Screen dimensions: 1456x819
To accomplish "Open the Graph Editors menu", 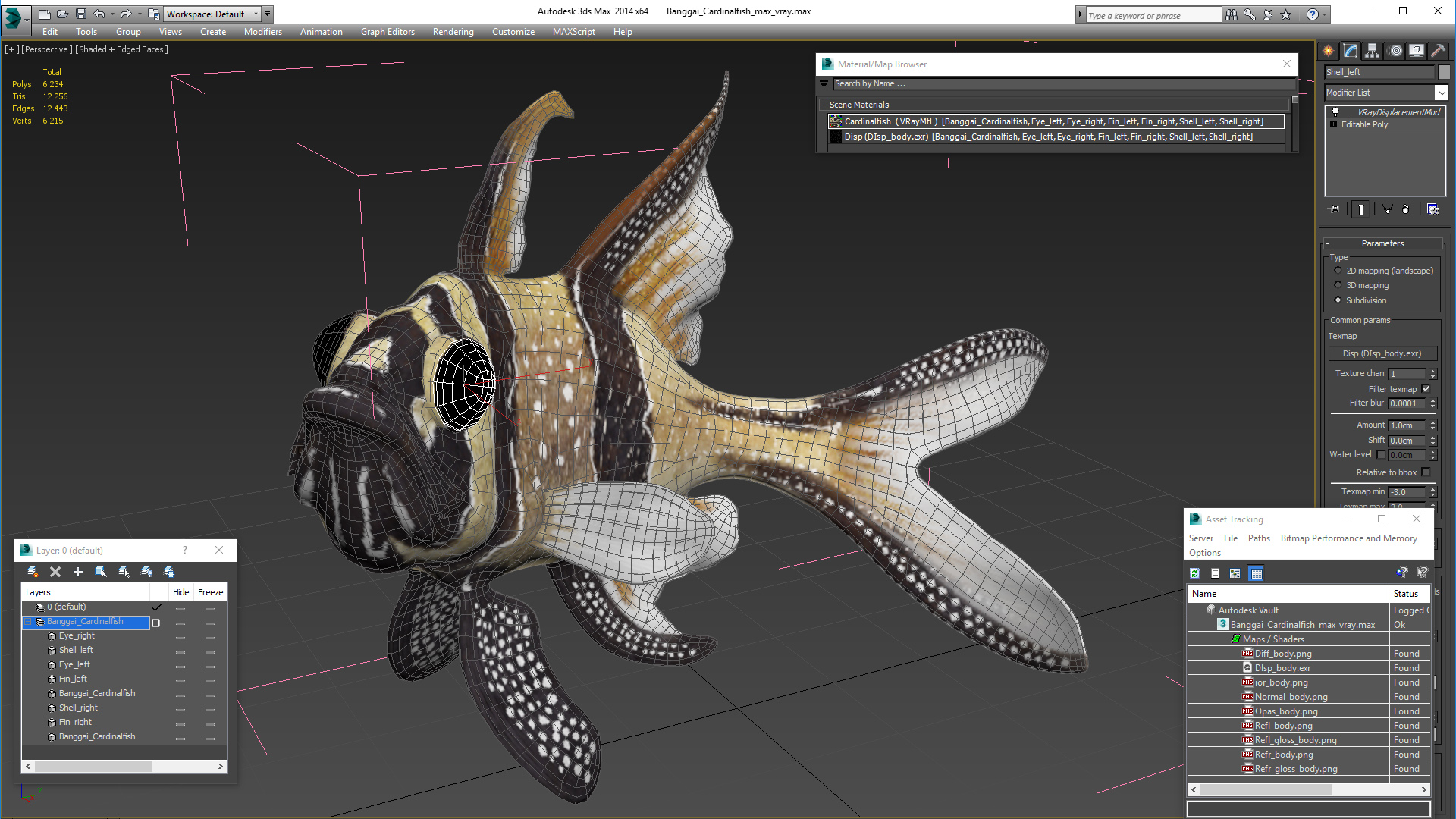I will click(x=388, y=32).
